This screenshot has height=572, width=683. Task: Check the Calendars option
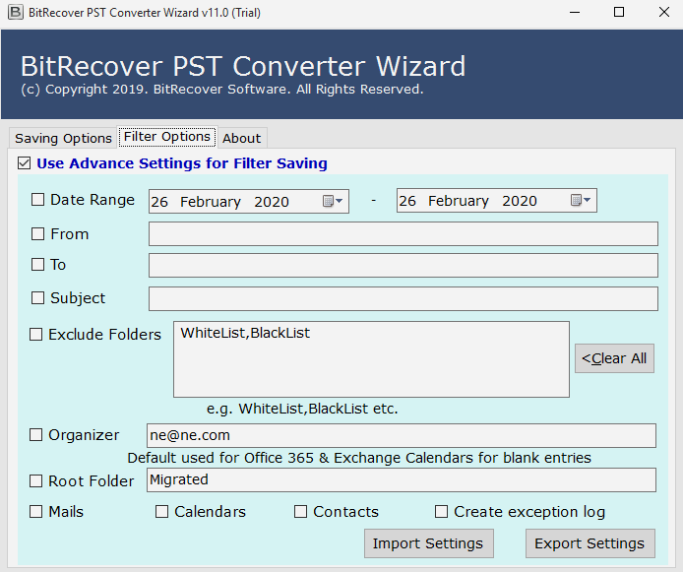tap(162, 512)
